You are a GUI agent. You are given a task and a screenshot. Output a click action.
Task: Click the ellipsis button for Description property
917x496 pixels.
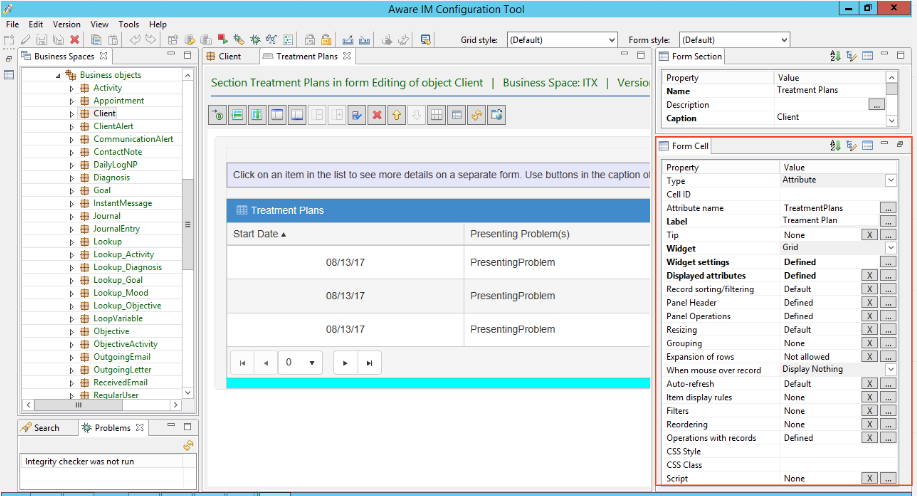pos(876,105)
